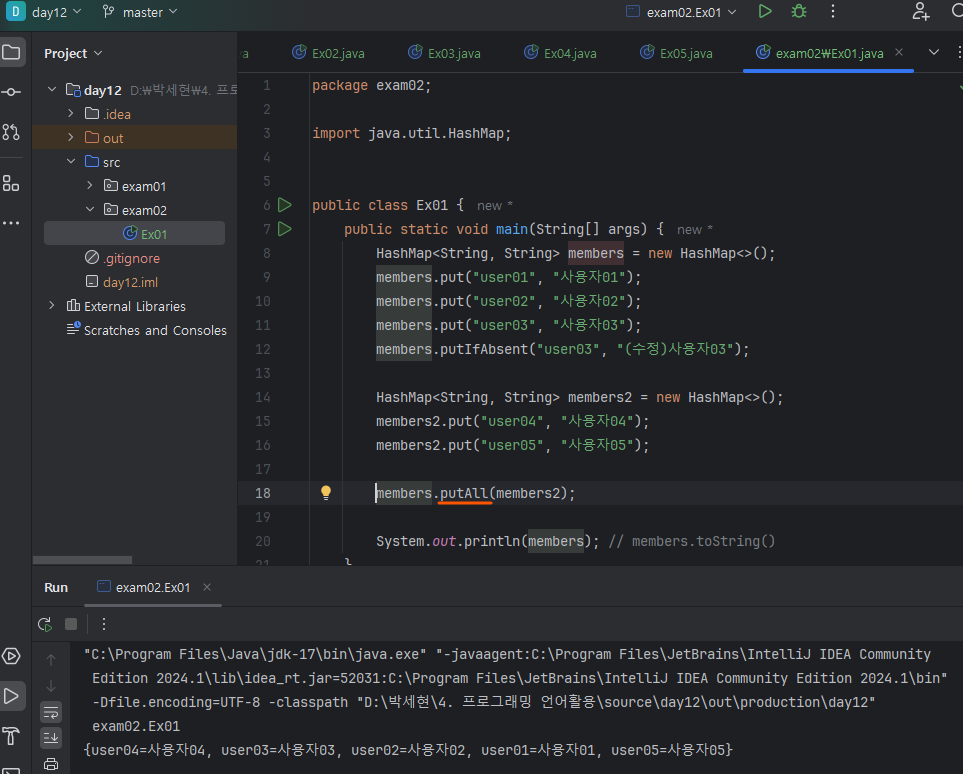Open the Commit tool window

coord(11,92)
